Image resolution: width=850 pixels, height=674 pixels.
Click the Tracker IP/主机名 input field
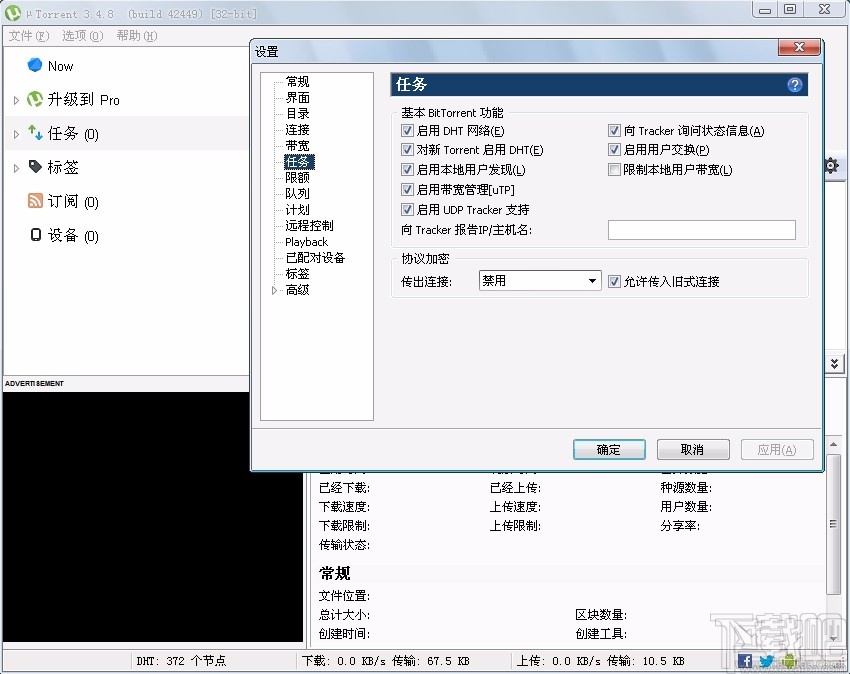(x=700, y=229)
